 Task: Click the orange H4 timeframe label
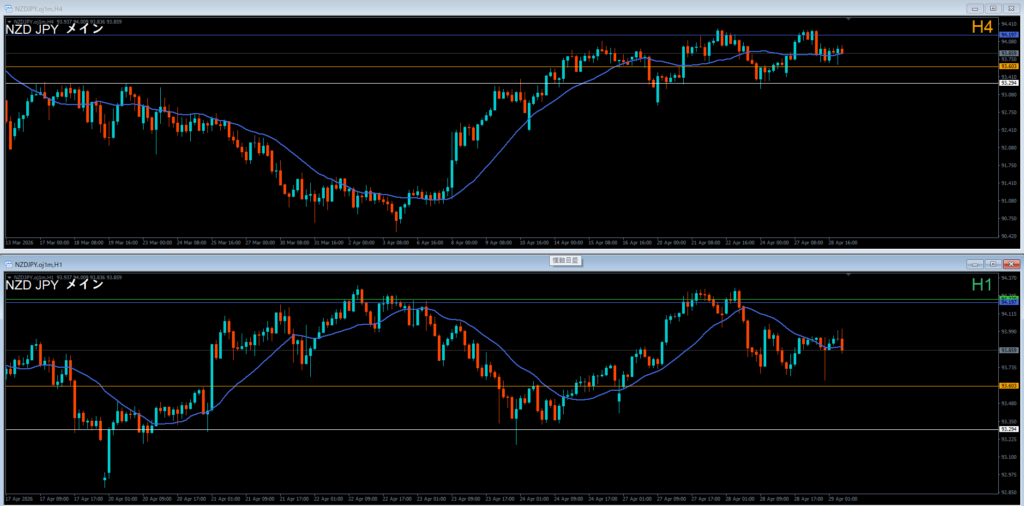(x=983, y=28)
